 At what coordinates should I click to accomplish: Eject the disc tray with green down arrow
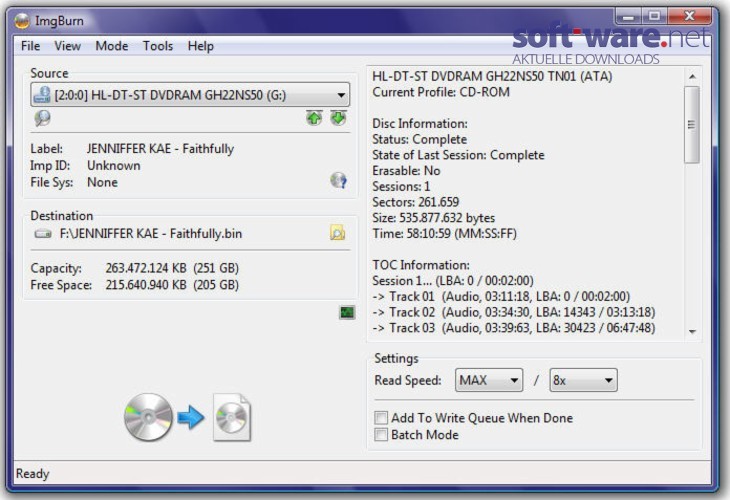(x=338, y=118)
